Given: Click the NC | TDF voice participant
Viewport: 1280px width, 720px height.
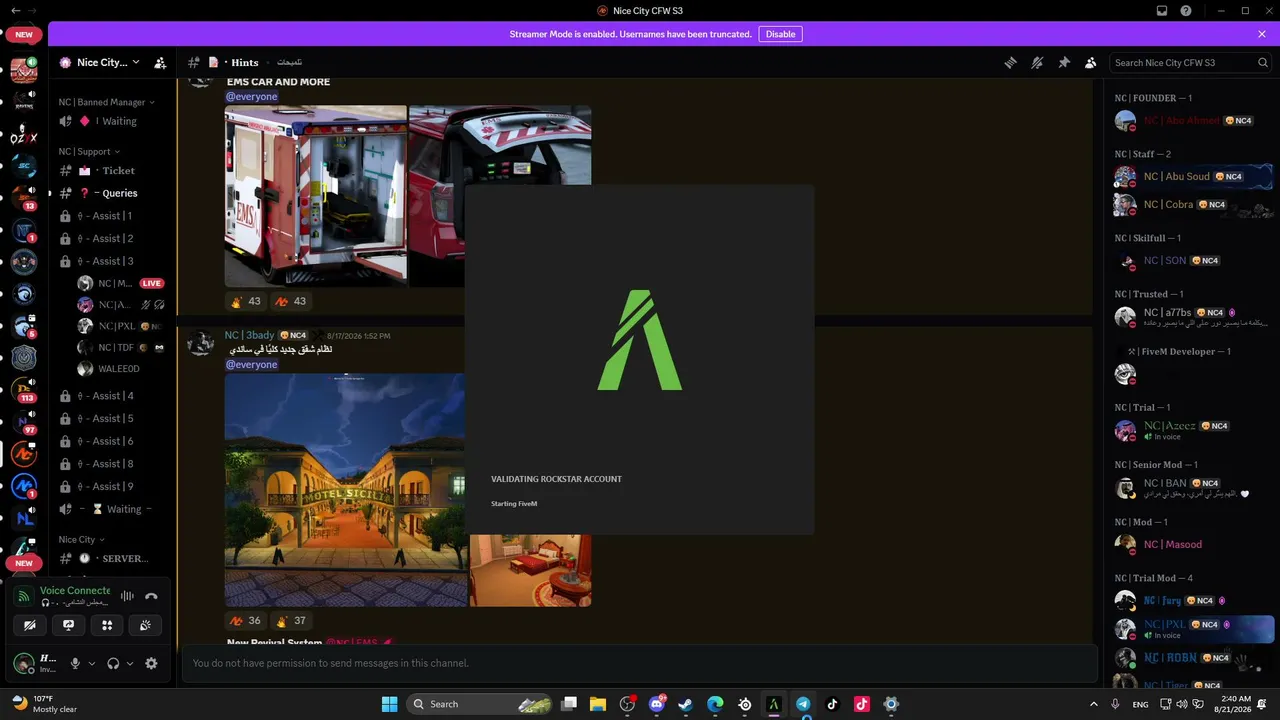Looking at the screenshot, I should click(121, 348).
